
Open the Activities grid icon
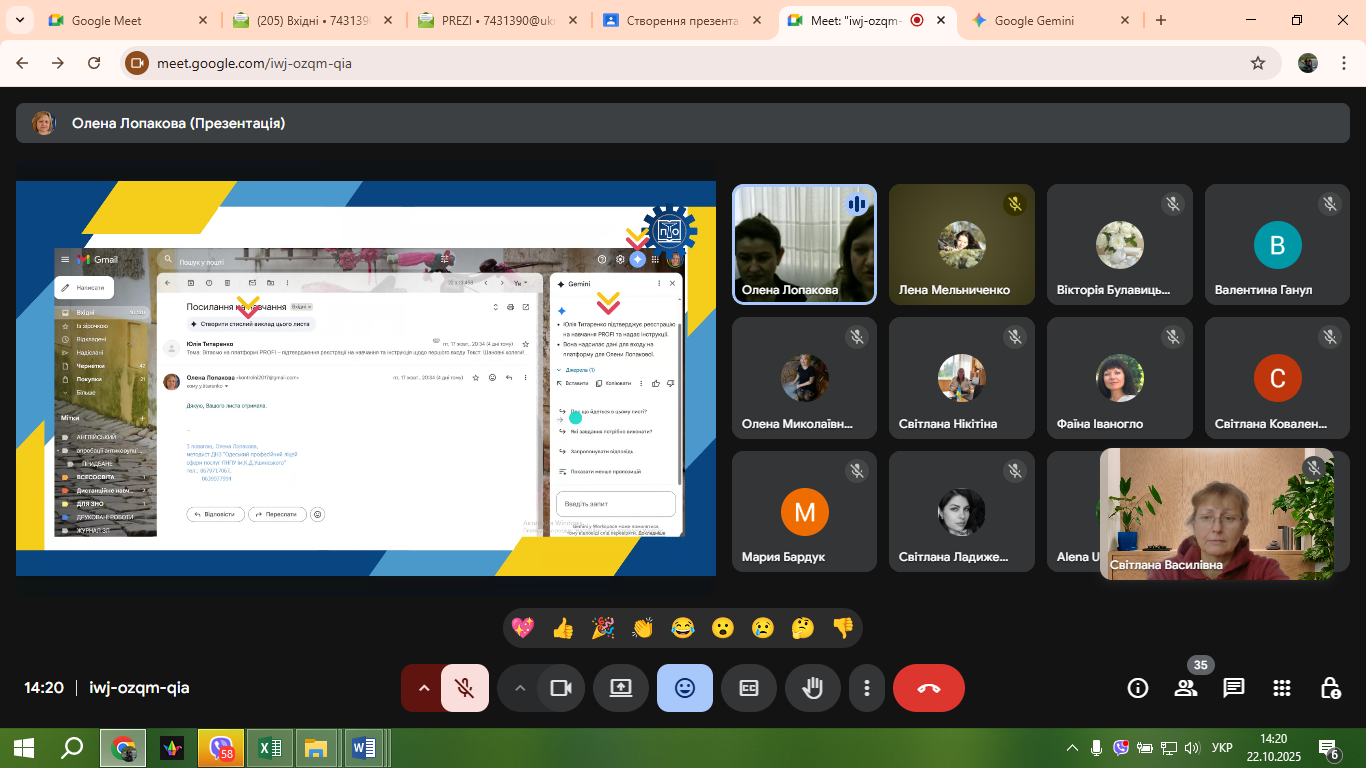1282,688
